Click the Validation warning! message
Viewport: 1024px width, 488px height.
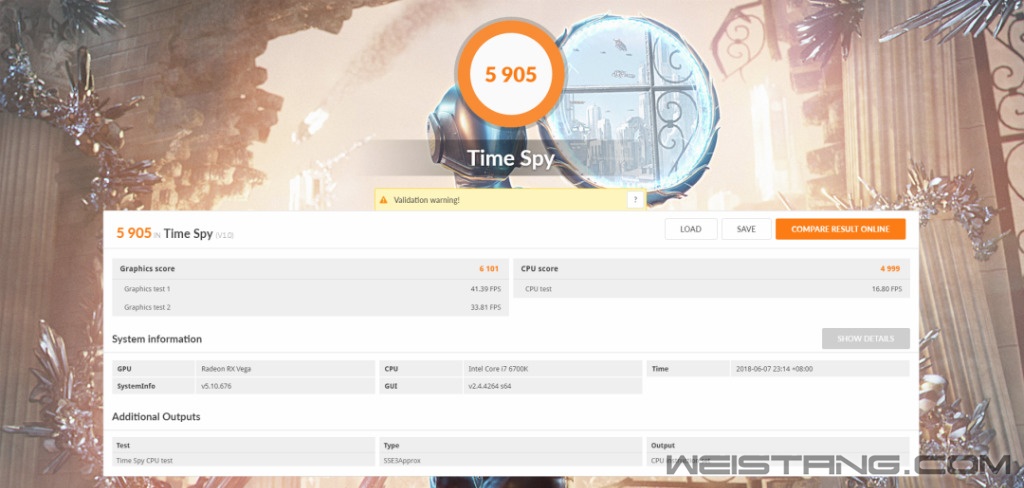point(426,200)
